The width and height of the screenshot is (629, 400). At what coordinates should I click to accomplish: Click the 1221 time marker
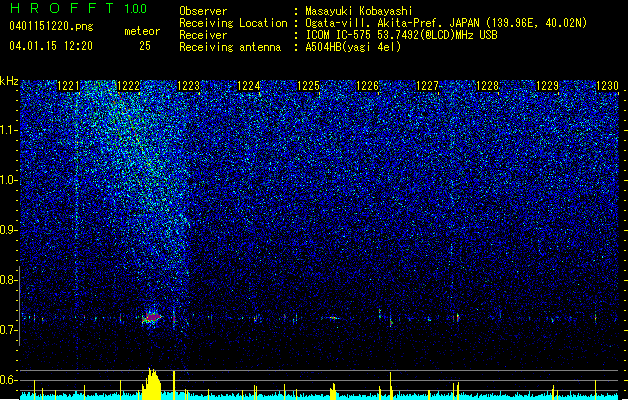click(x=69, y=86)
